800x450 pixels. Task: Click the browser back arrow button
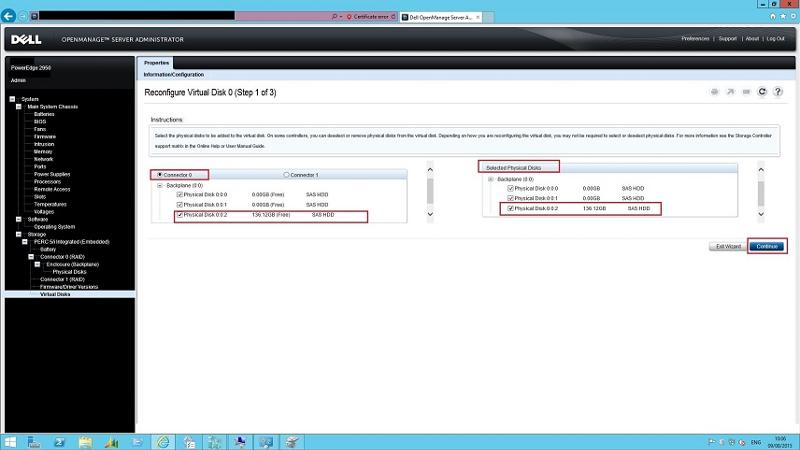click(10, 17)
